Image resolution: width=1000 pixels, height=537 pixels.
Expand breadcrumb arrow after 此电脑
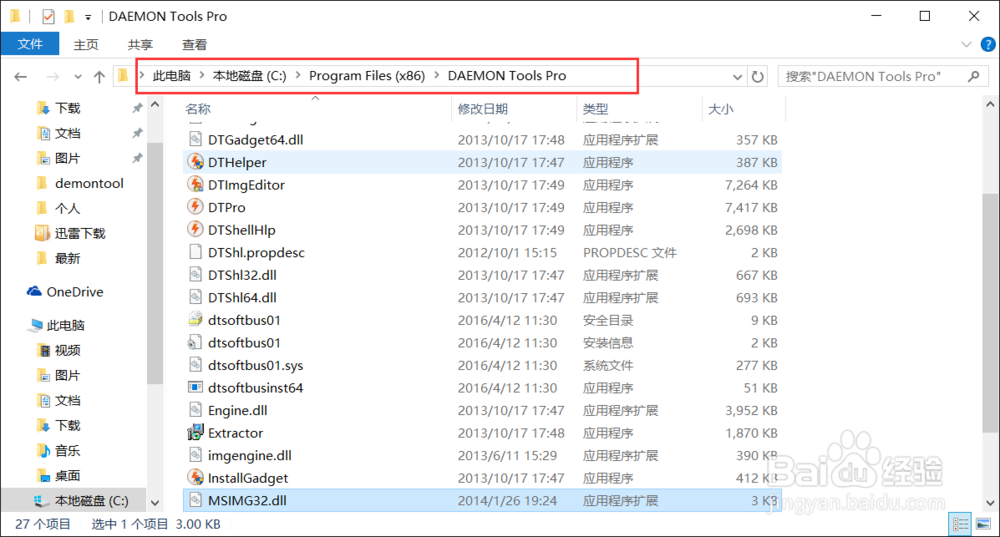point(202,75)
